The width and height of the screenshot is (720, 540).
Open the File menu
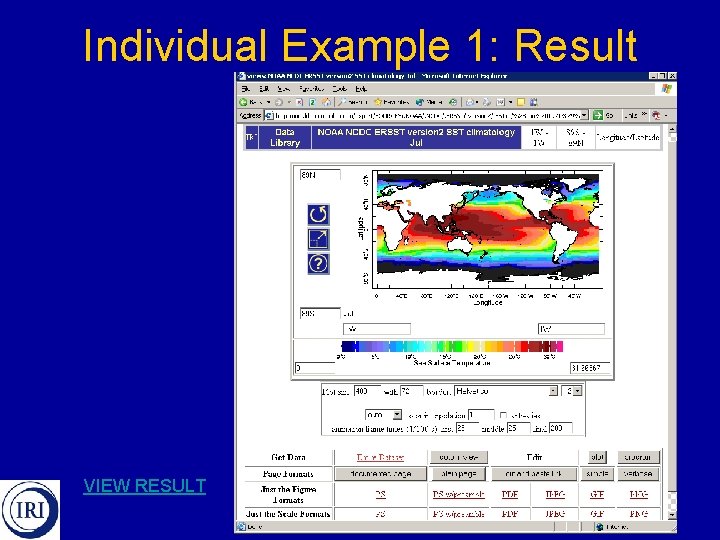pos(246,89)
